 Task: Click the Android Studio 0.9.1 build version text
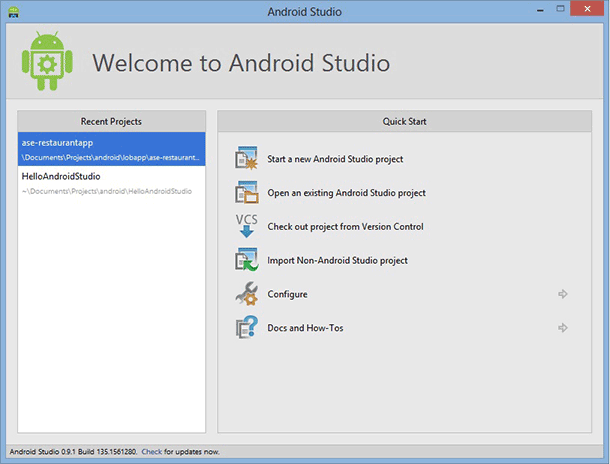[74, 452]
